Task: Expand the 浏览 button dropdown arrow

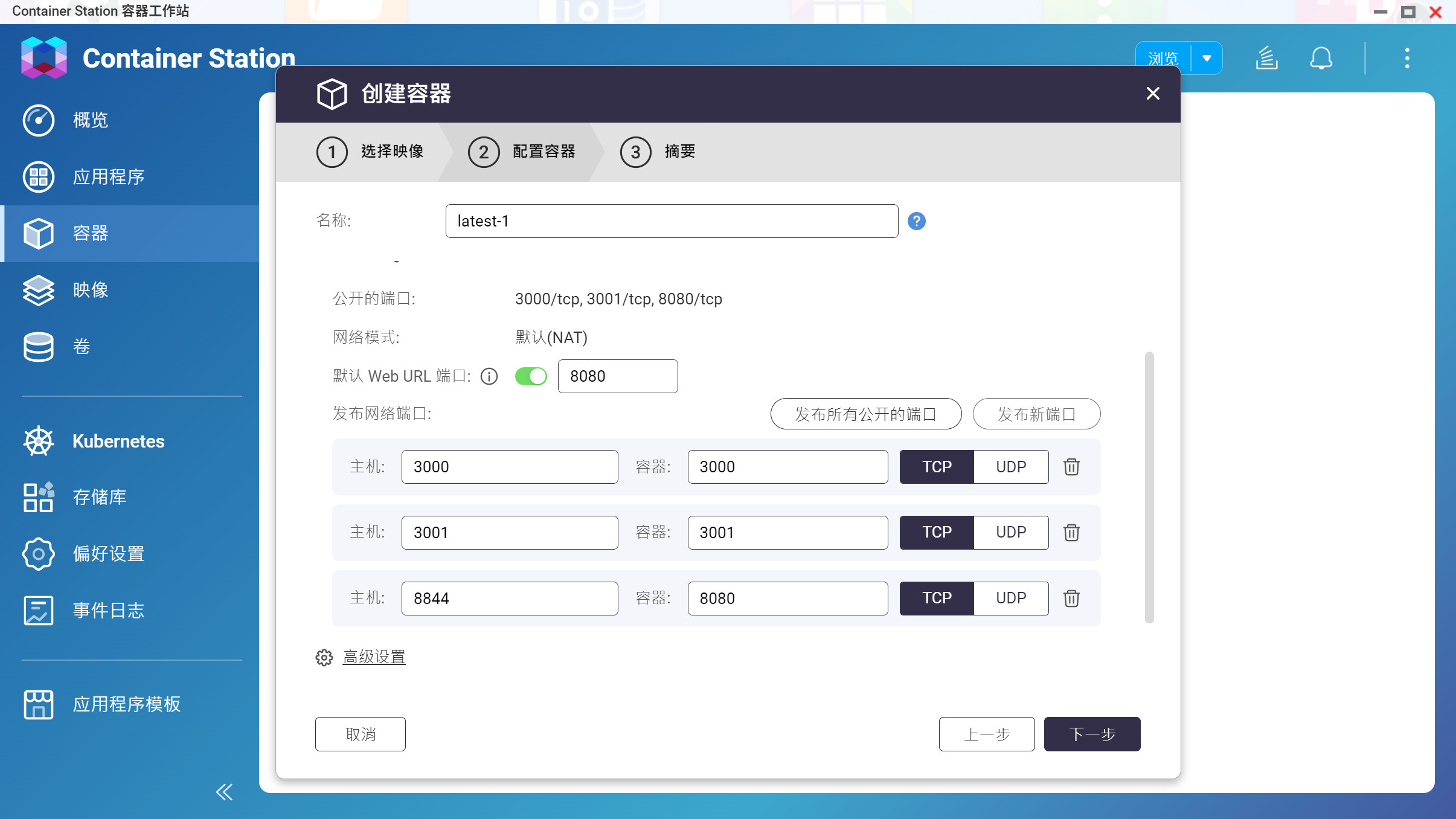Action: click(1207, 59)
